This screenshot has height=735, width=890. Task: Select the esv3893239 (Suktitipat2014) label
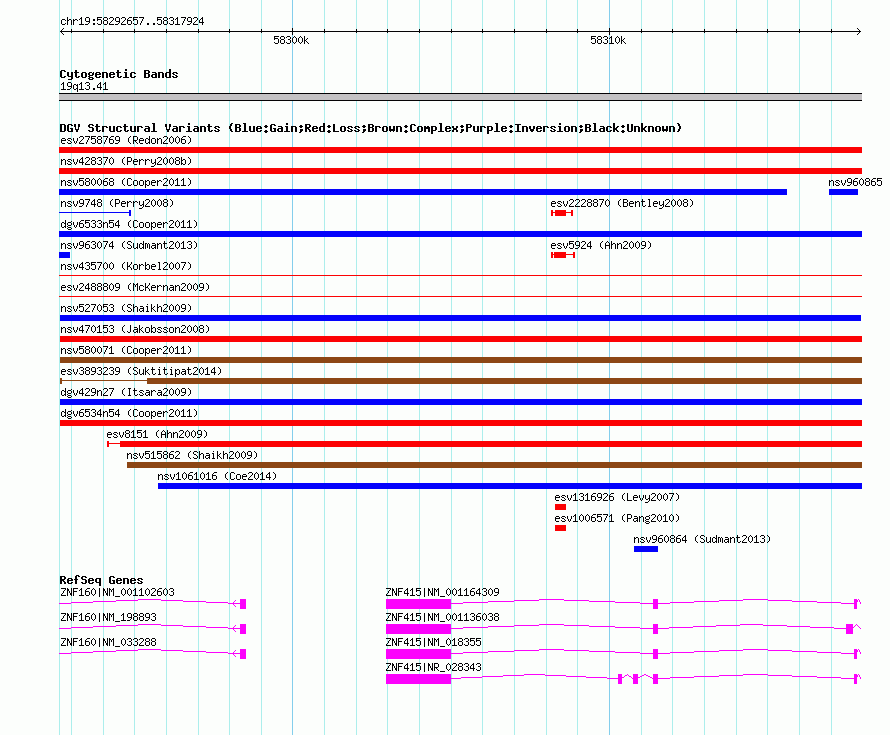(x=141, y=371)
